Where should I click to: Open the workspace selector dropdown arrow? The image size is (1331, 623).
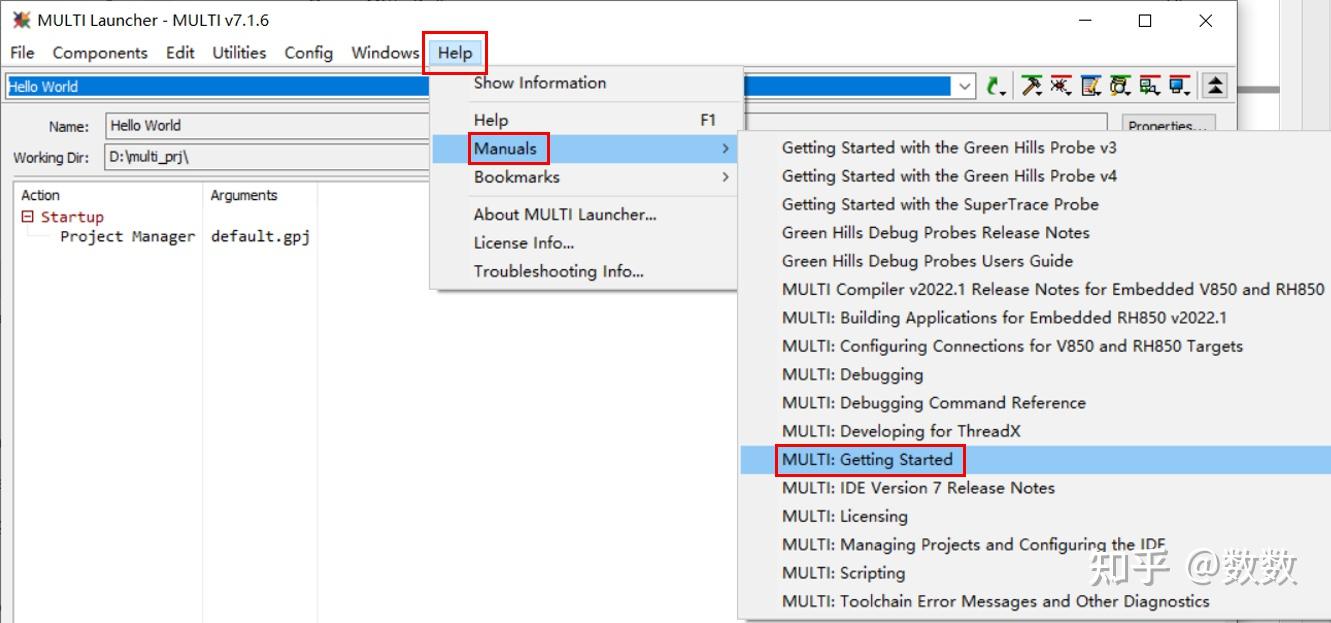965,86
